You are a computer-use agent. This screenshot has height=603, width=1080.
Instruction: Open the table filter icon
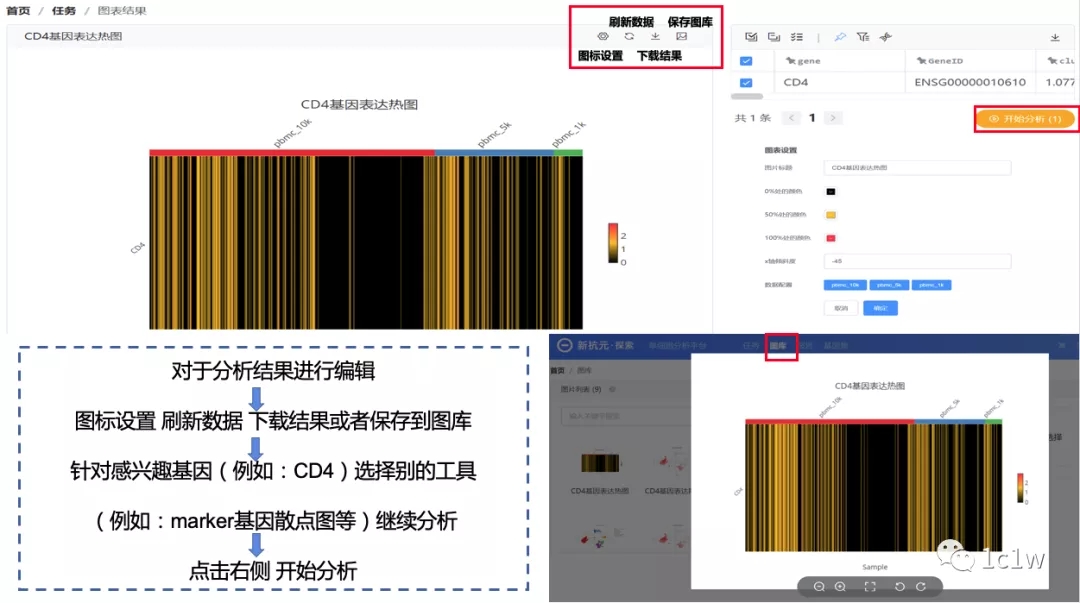pyautogui.click(x=863, y=37)
